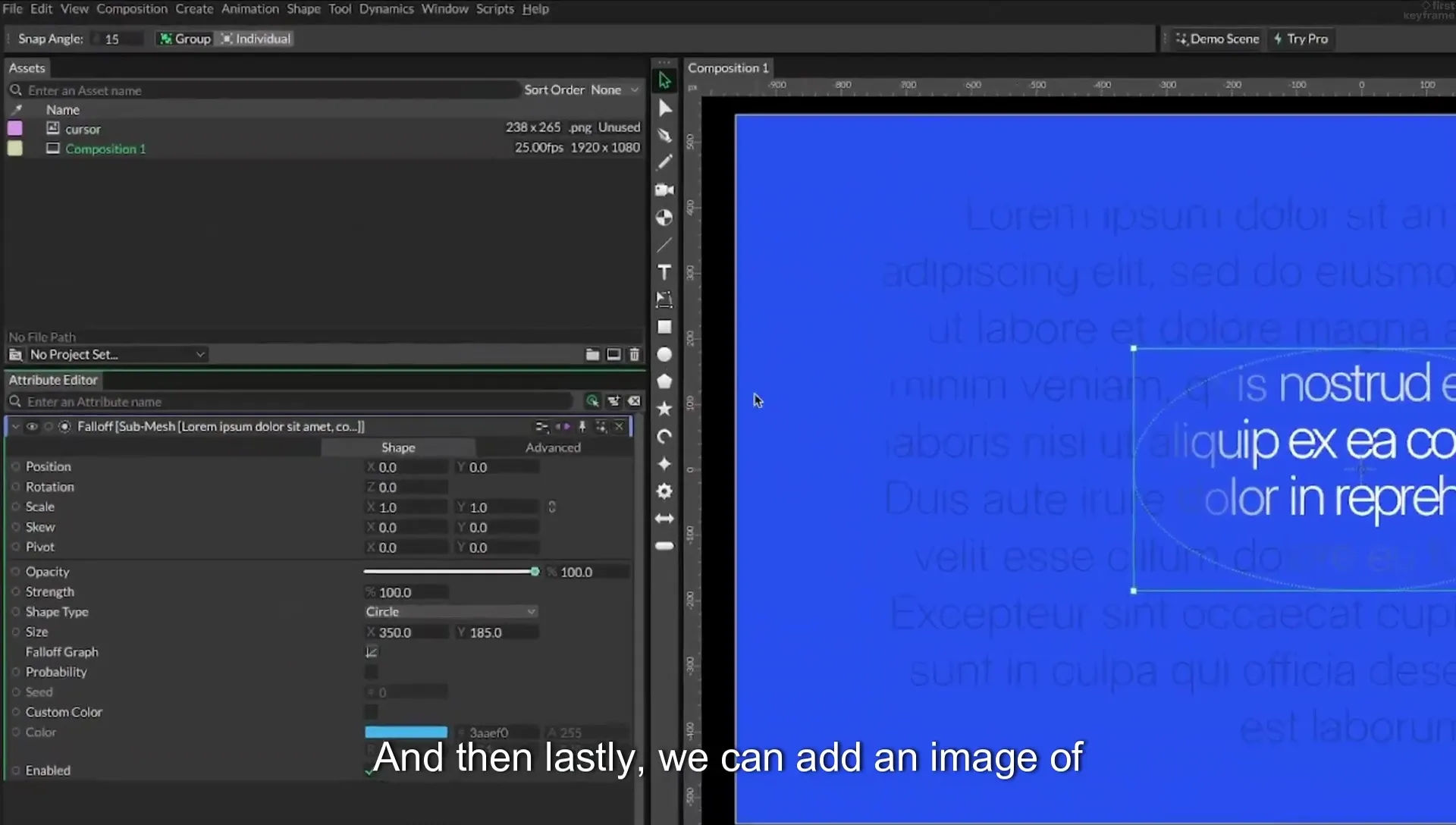Click the folder icon in Assets panel

coord(592,354)
